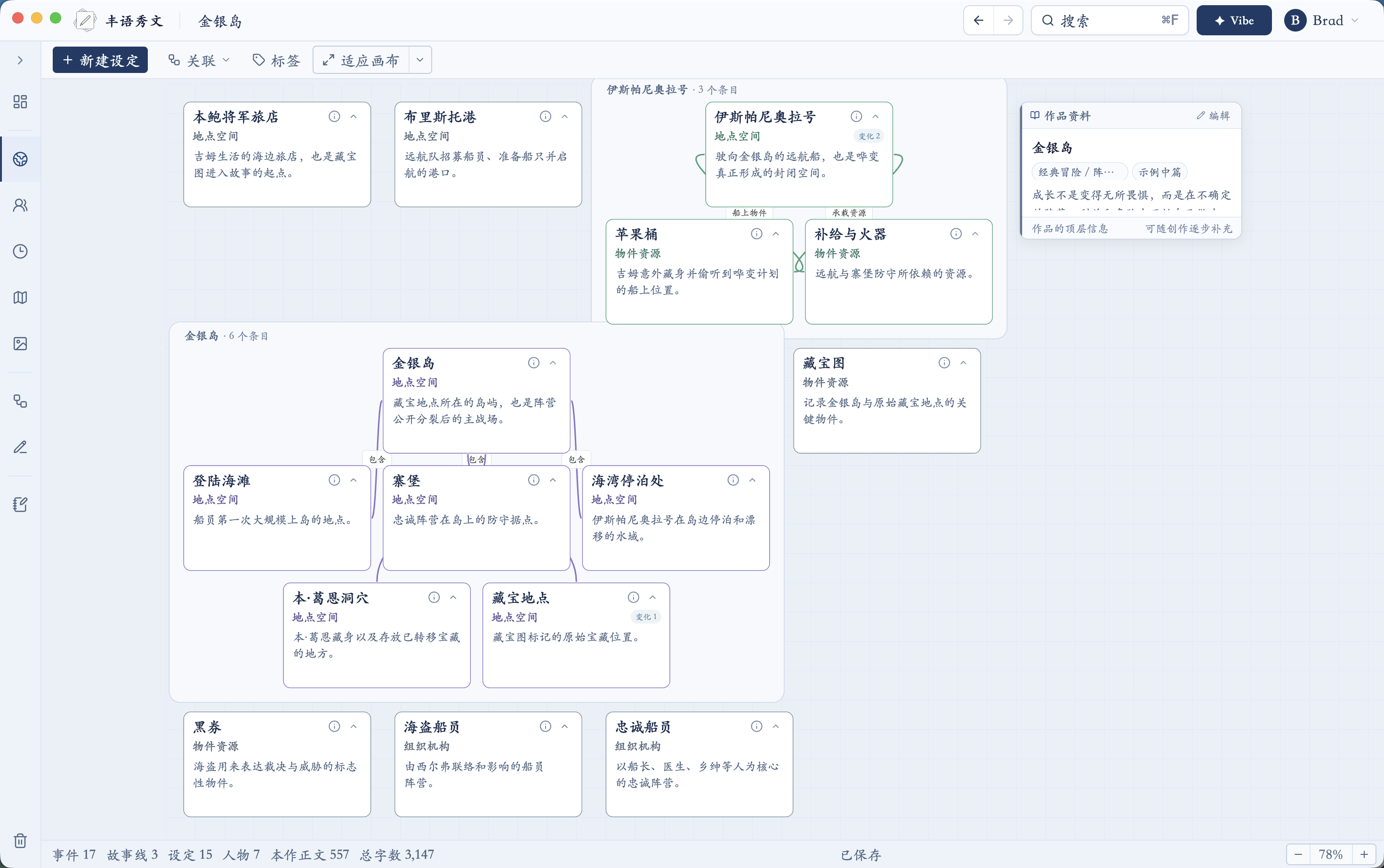Screen dimensions: 1384x868
Task: Show info for 本鲍将军旅店 card
Action: 334,117
